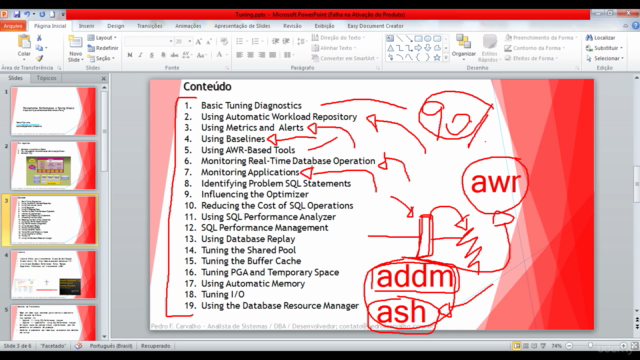Toggle text shadow formatting
This screenshot has height=360, width=640.
pyautogui.click(x=163, y=55)
